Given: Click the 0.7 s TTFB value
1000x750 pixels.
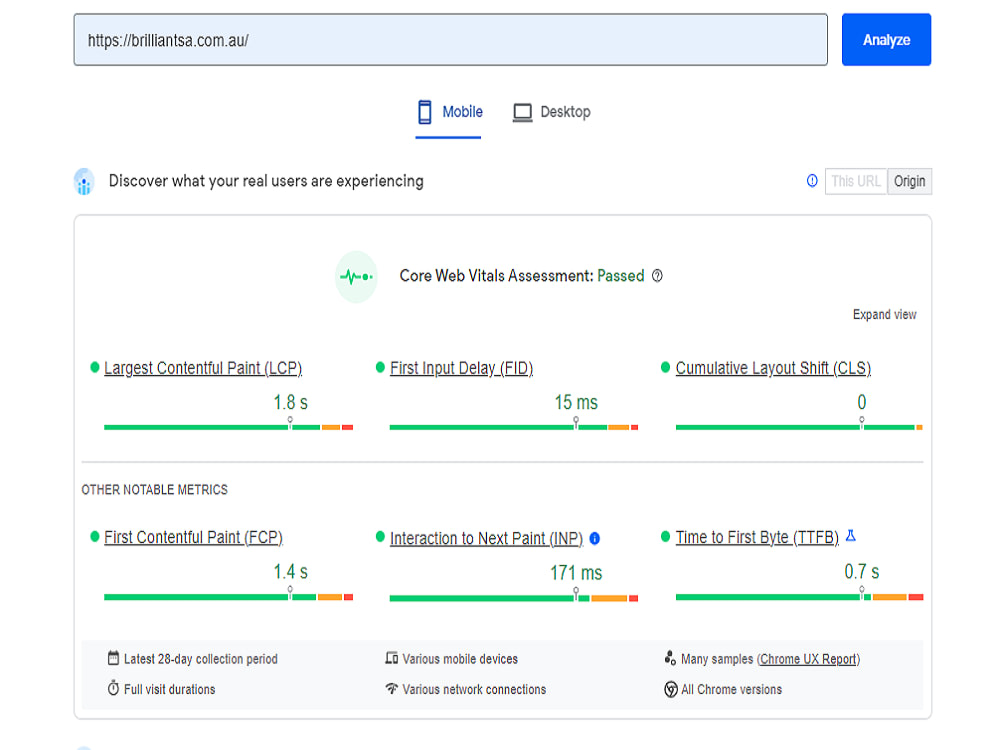Looking at the screenshot, I should pyautogui.click(x=862, y=571).
